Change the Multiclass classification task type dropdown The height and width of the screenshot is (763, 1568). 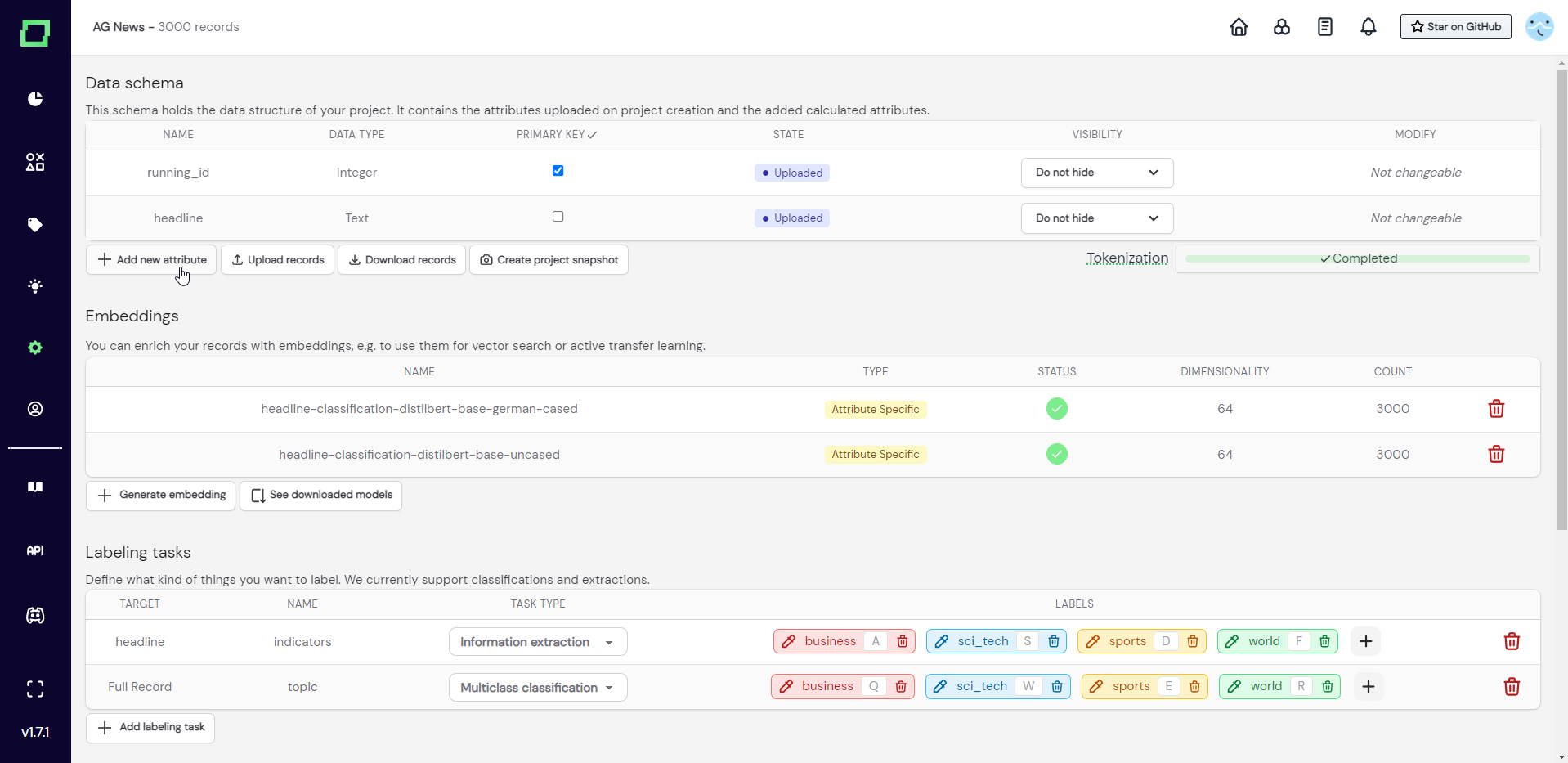click(538, 688)
